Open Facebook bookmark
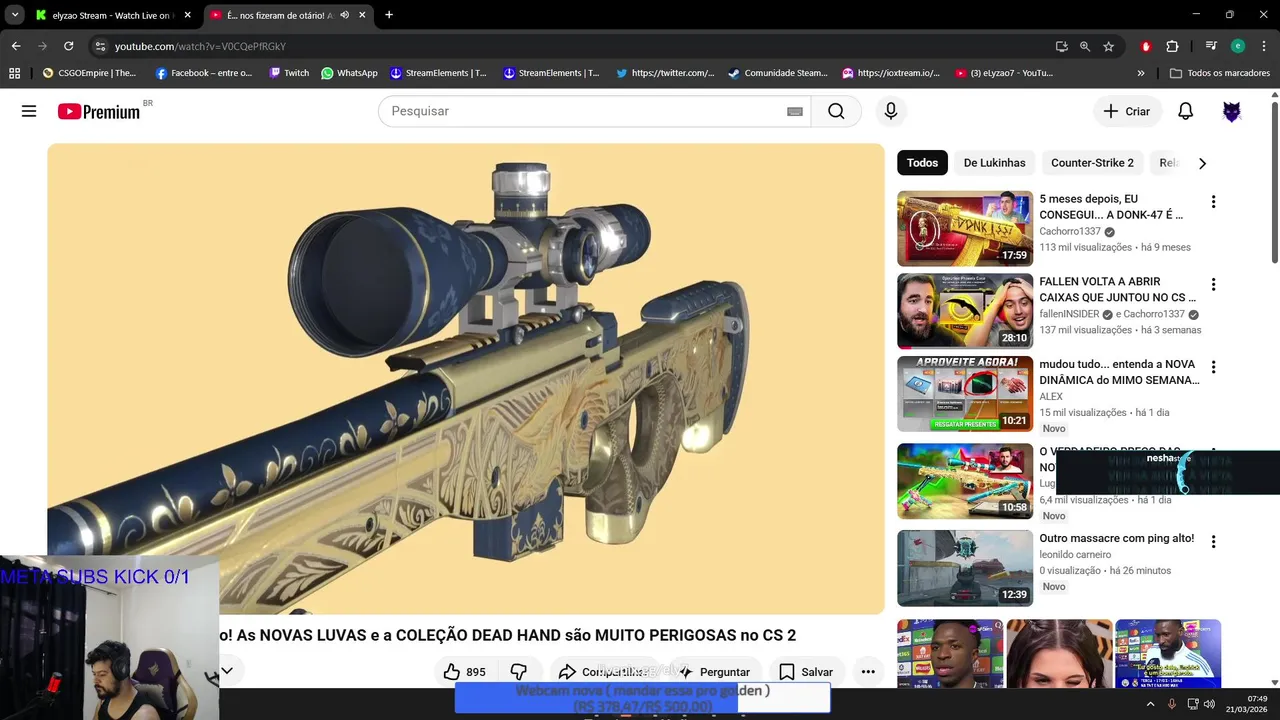 [x=204, y=73]
